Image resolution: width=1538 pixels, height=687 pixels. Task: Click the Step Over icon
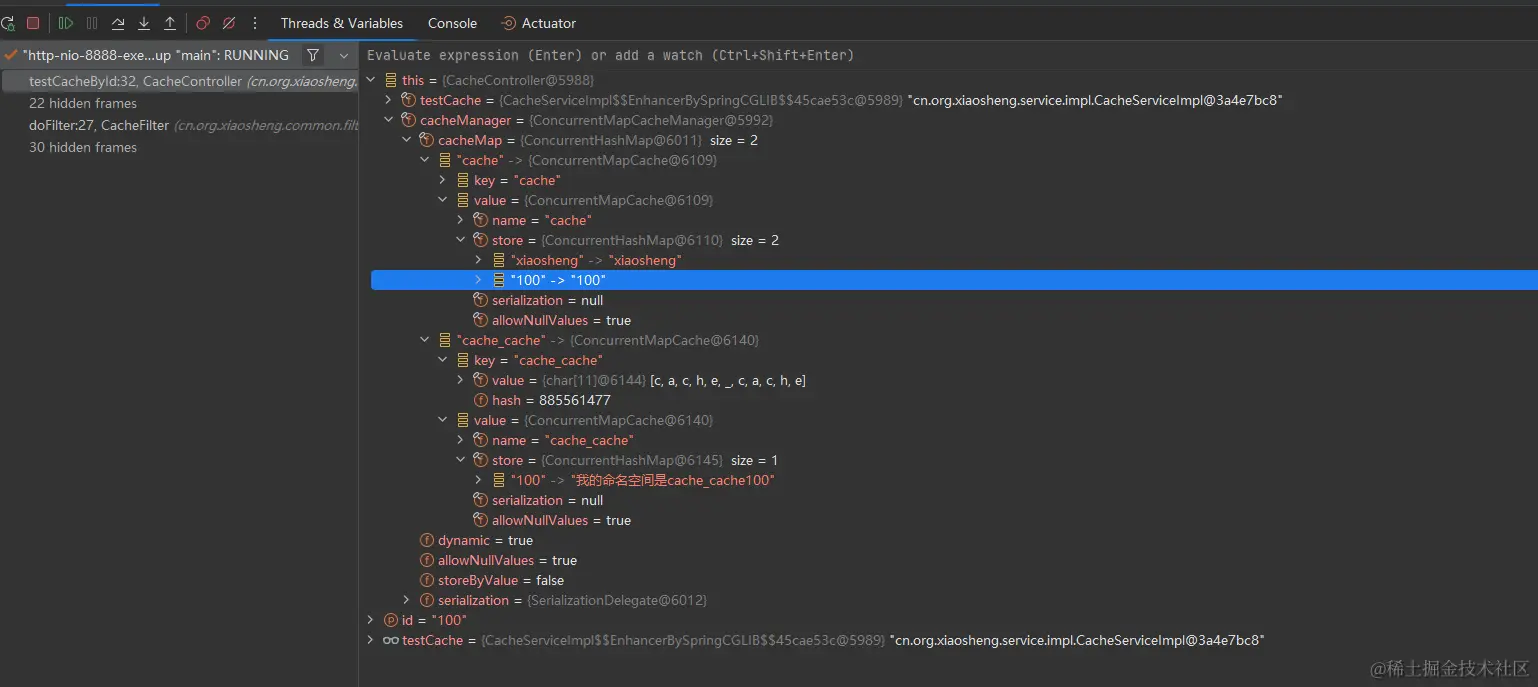pos(118,23)
